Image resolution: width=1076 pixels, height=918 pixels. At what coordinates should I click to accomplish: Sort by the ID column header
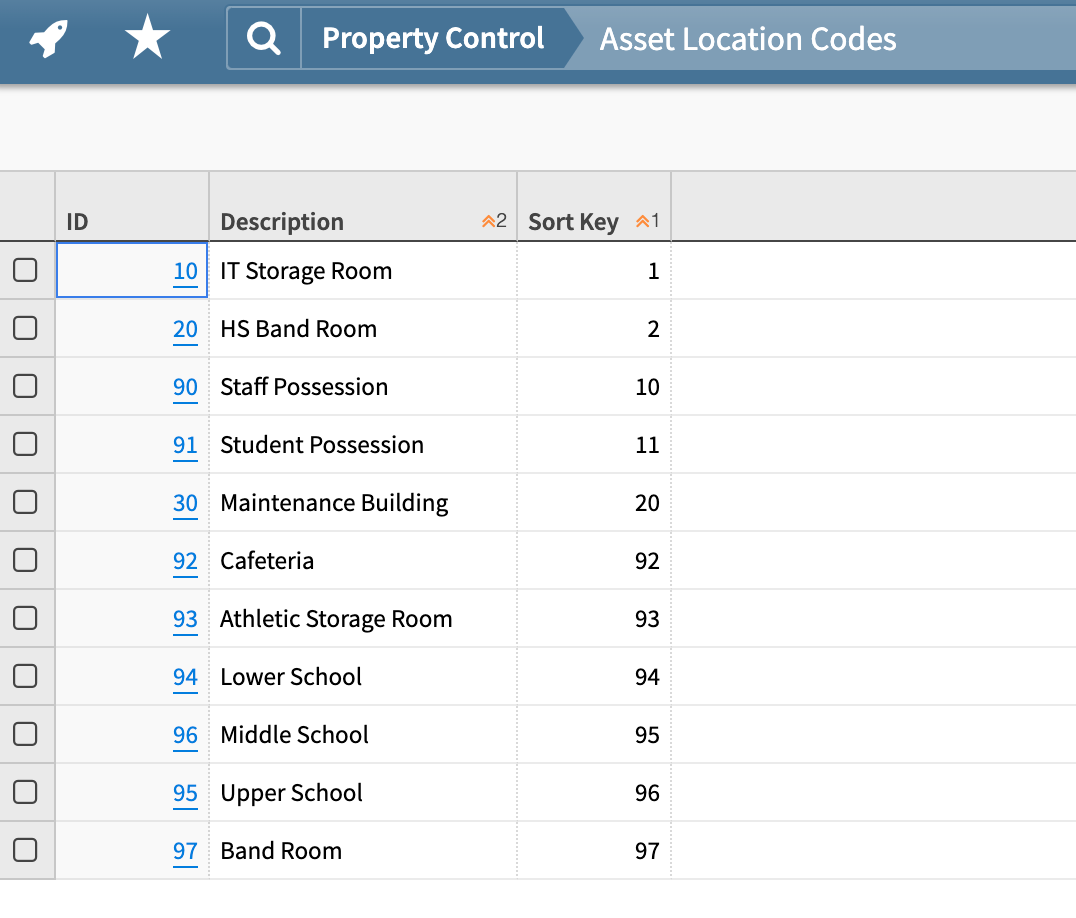(x=77, y=222)
